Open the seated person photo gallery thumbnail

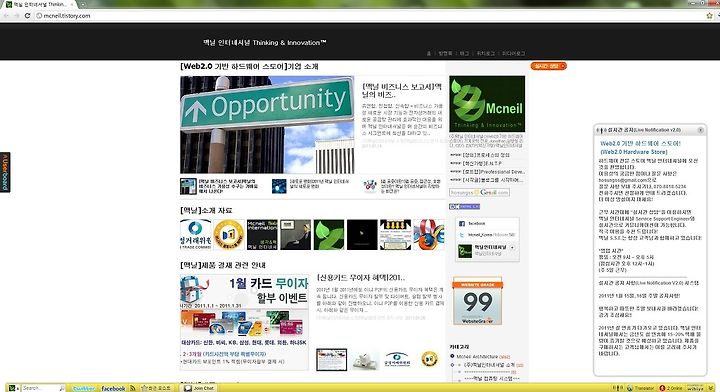tap(295, 235)
